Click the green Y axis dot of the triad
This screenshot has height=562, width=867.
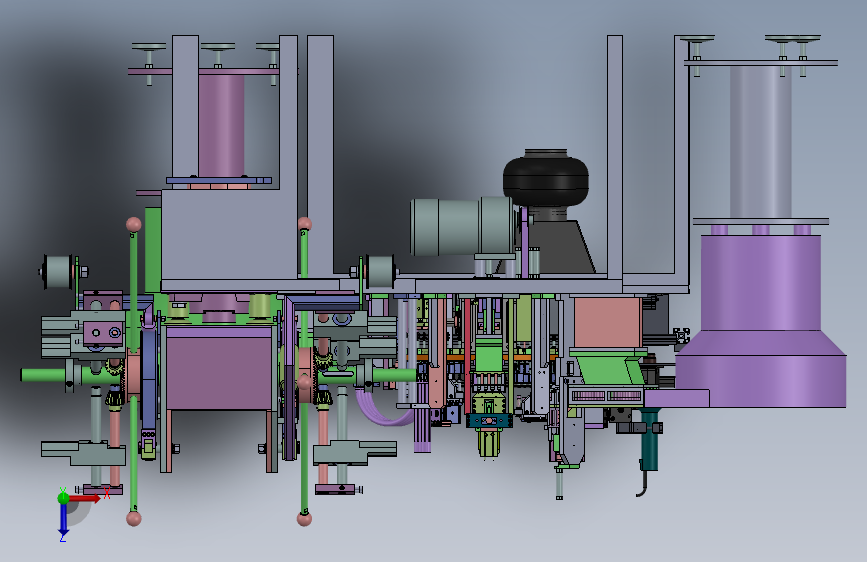tap(64, 498)
